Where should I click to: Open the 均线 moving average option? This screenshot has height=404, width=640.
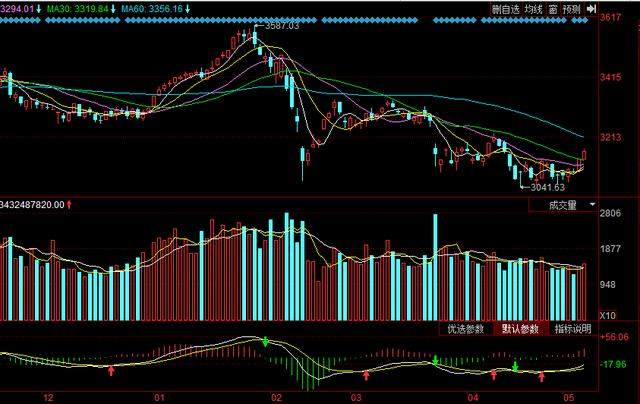[533, 9]
